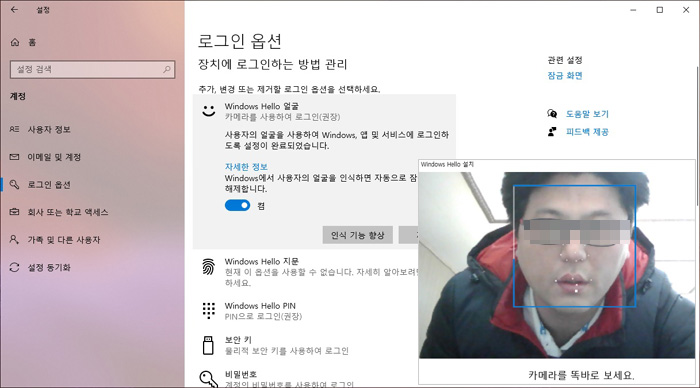This screenshot has height=388, width=700.
Task: Open 설정 동기화 in the sidebar
Action: coord(49,268)
